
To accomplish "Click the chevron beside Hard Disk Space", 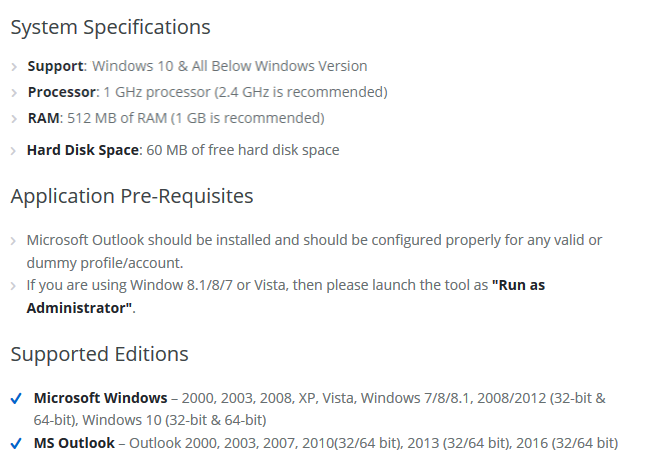I will click(x=15, y=151).
